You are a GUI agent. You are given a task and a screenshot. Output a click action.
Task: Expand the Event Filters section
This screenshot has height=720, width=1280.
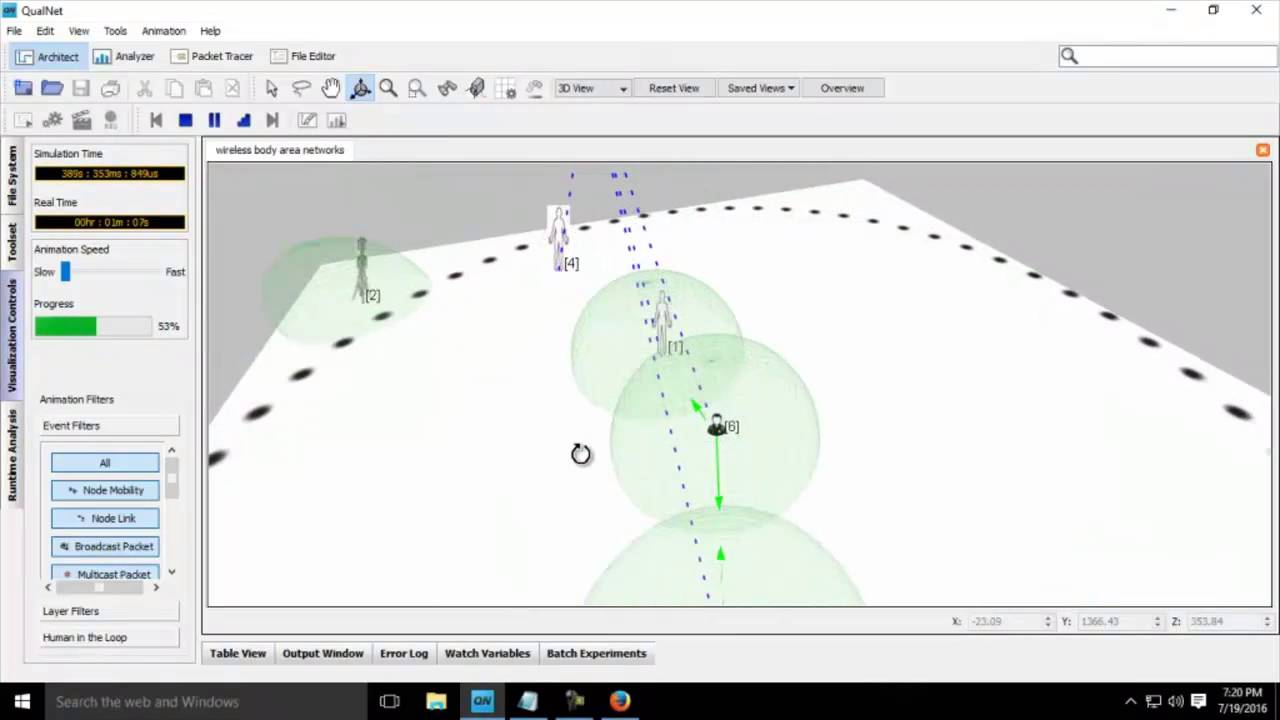[x=109, y=425]
